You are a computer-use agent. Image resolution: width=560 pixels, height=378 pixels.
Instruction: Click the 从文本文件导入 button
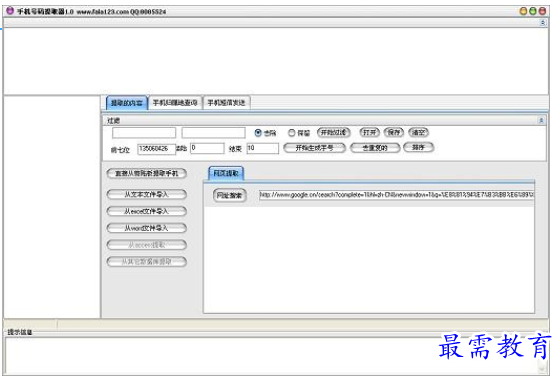click(146, 194)
